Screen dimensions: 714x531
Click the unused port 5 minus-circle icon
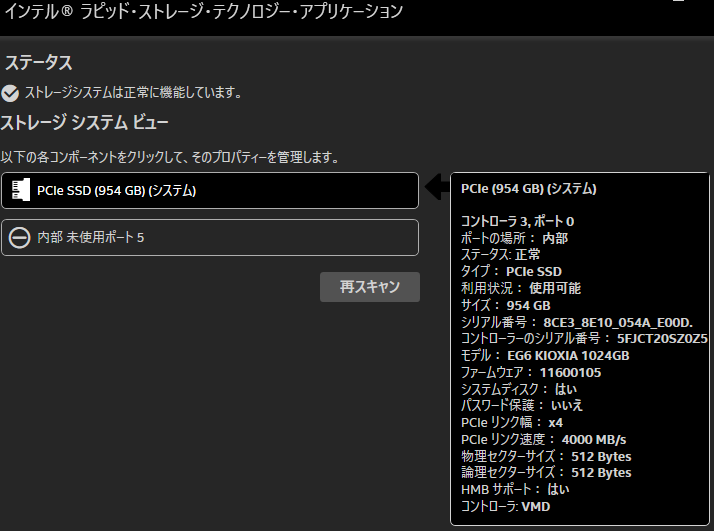[20, 237]
